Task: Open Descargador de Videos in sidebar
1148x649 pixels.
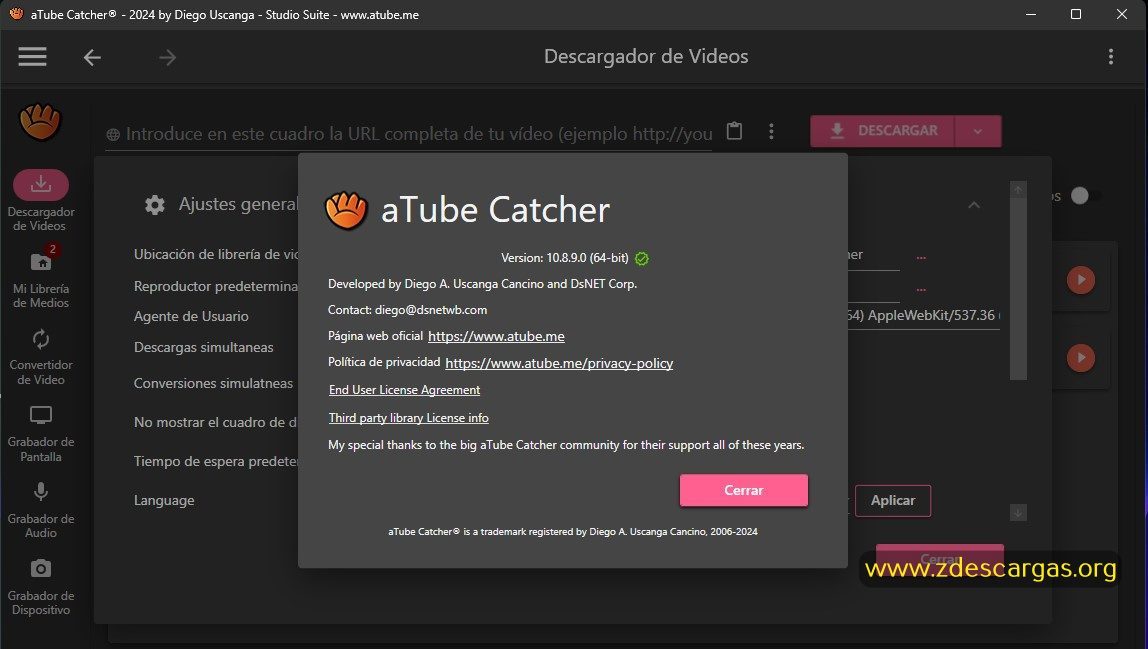Action: tap(41, 200)
